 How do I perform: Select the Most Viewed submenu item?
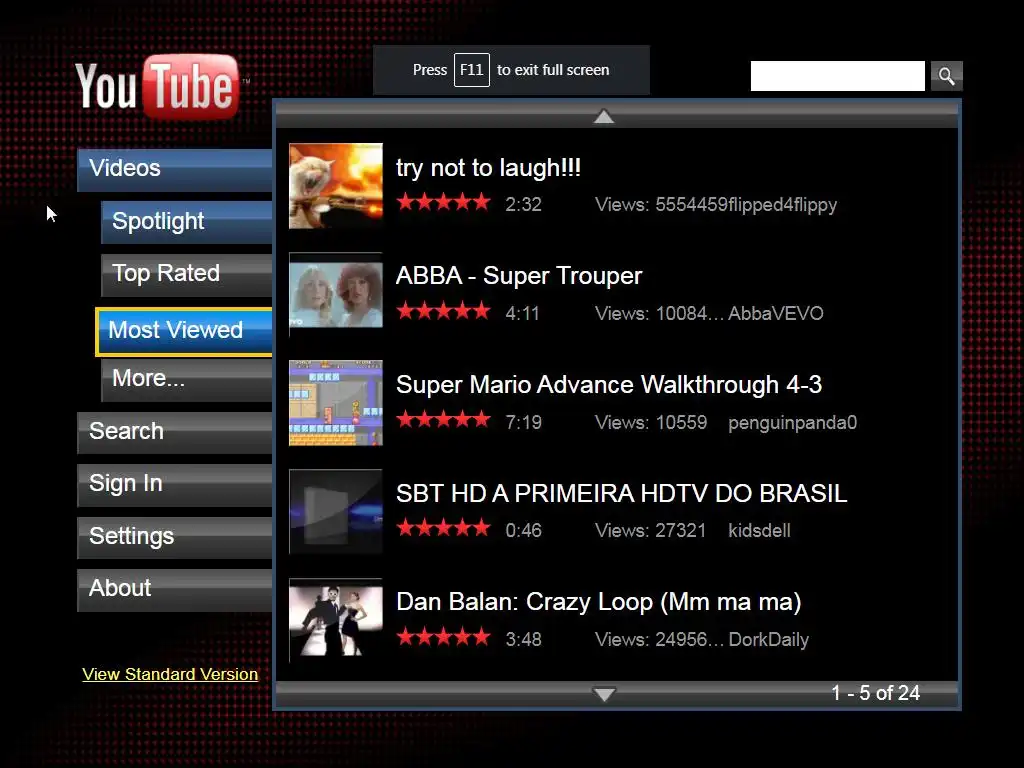point(184,332)
